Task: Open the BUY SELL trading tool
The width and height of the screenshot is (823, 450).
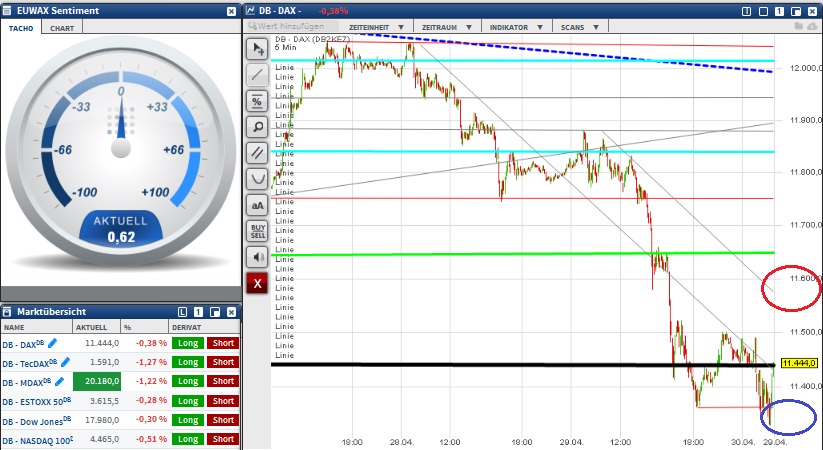Action: click(257, 232)
